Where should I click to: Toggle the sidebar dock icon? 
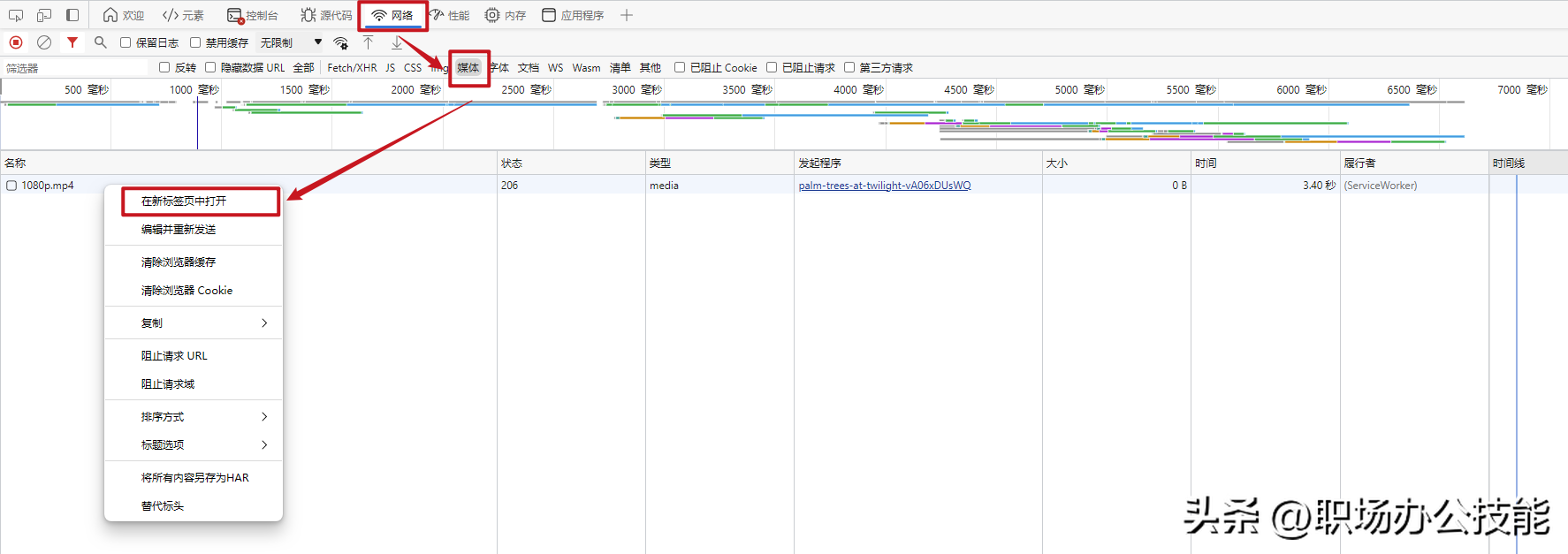tap(72, 15)
